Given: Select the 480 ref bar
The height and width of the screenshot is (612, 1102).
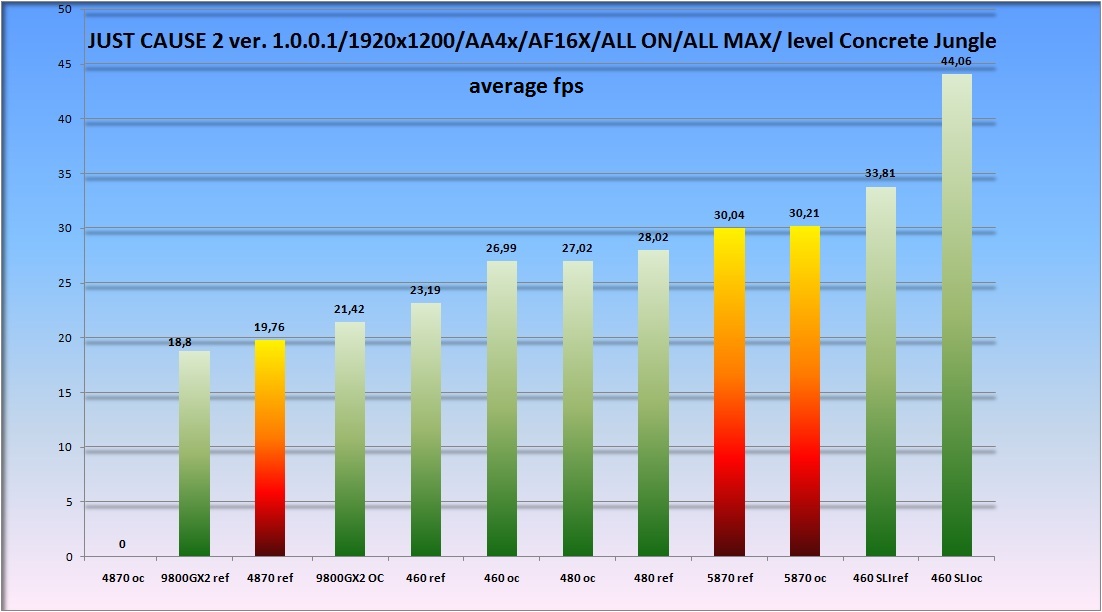Looking at the screenshot, I should click(x=654, y=403).
